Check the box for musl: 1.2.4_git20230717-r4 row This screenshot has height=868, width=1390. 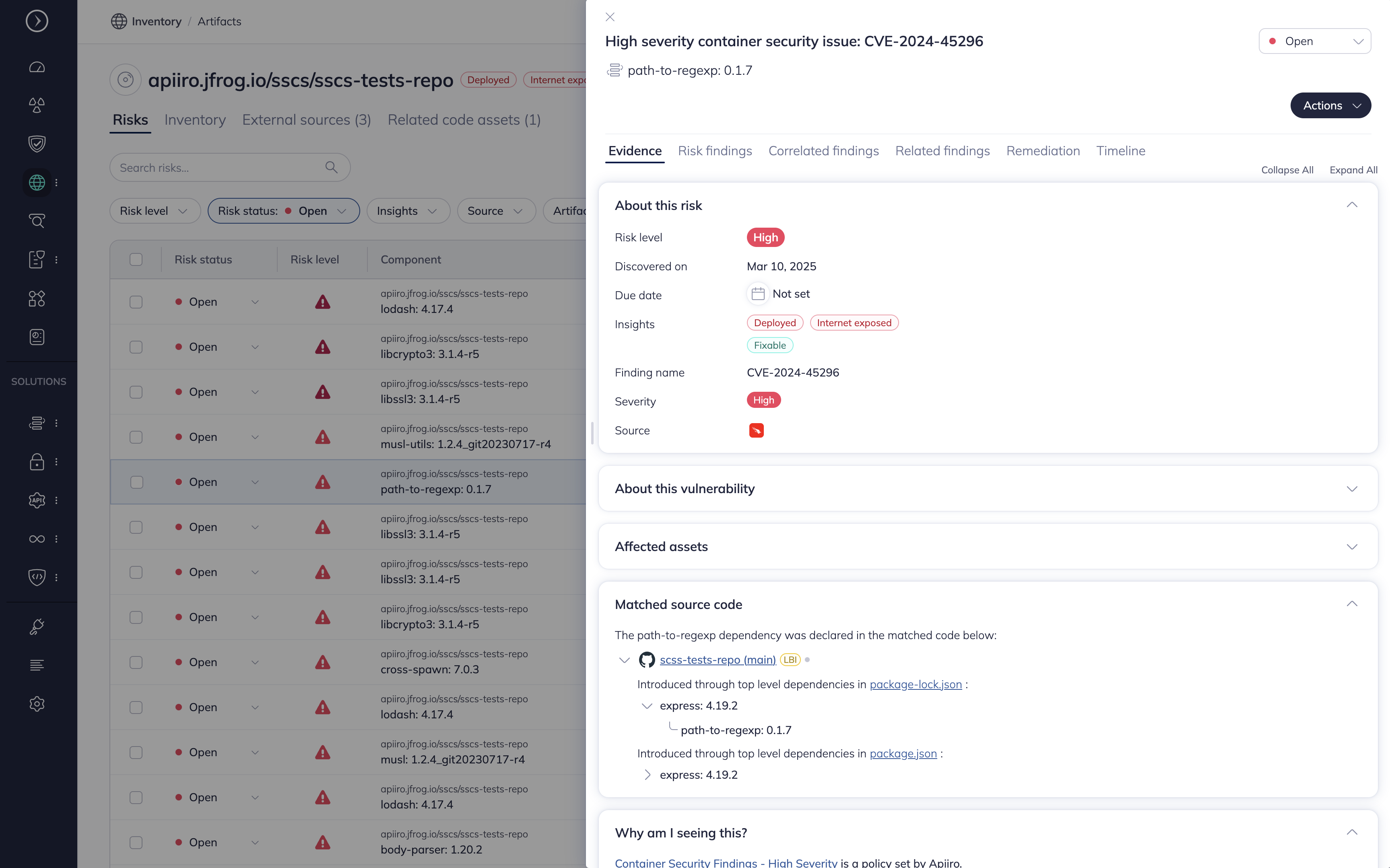(136, 753)
